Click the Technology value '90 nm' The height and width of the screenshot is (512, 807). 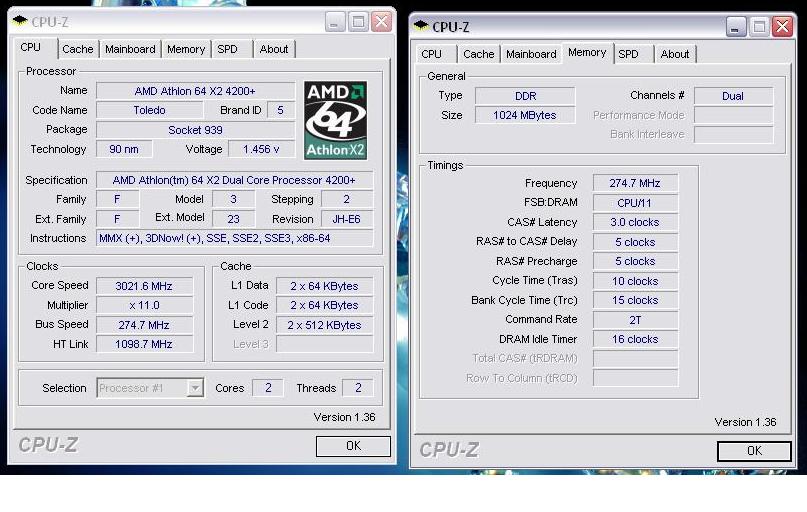pos(124,149)
